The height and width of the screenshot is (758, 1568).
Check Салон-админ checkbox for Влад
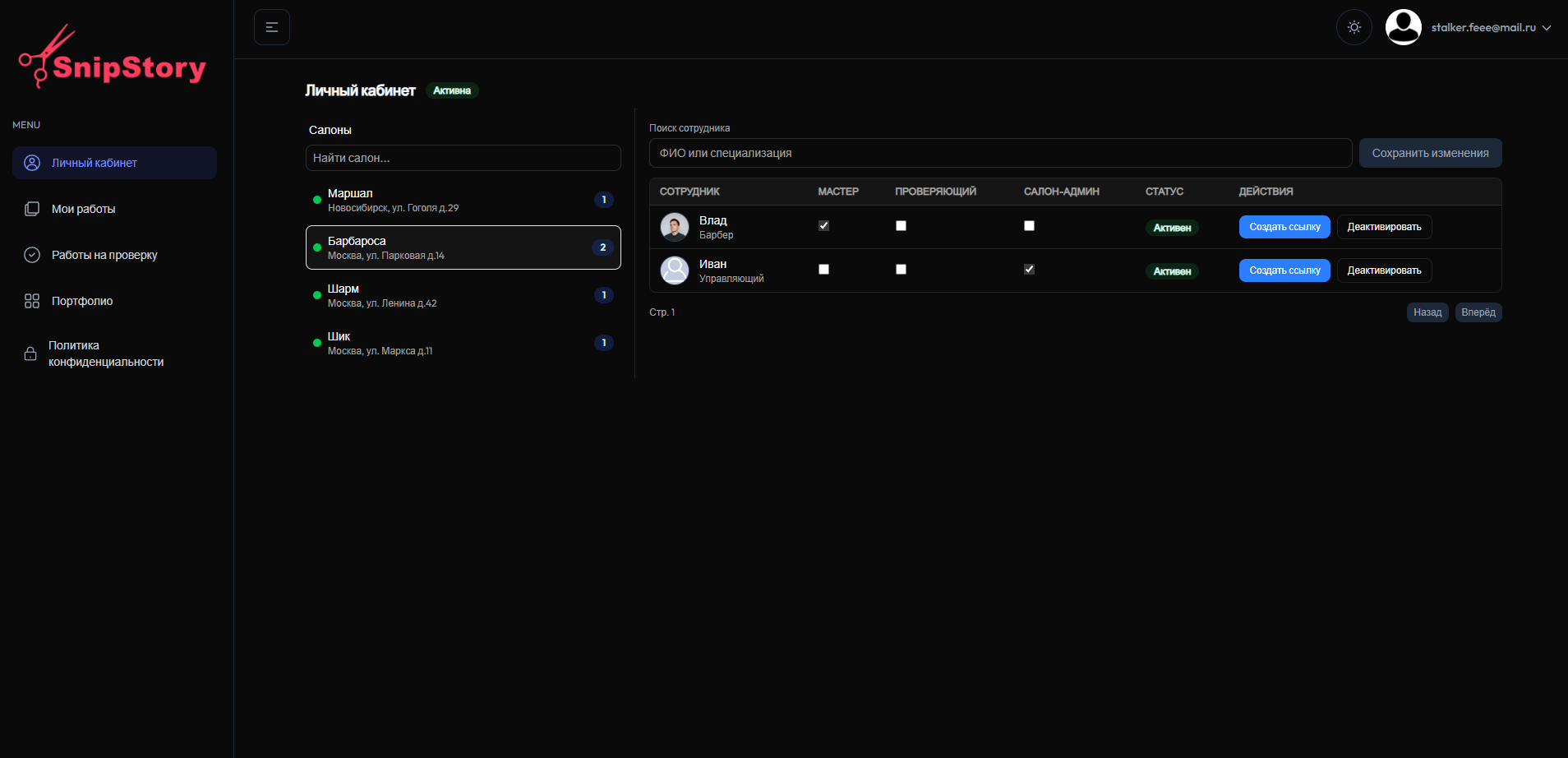pyautogui.click(x=1029, y=225)
